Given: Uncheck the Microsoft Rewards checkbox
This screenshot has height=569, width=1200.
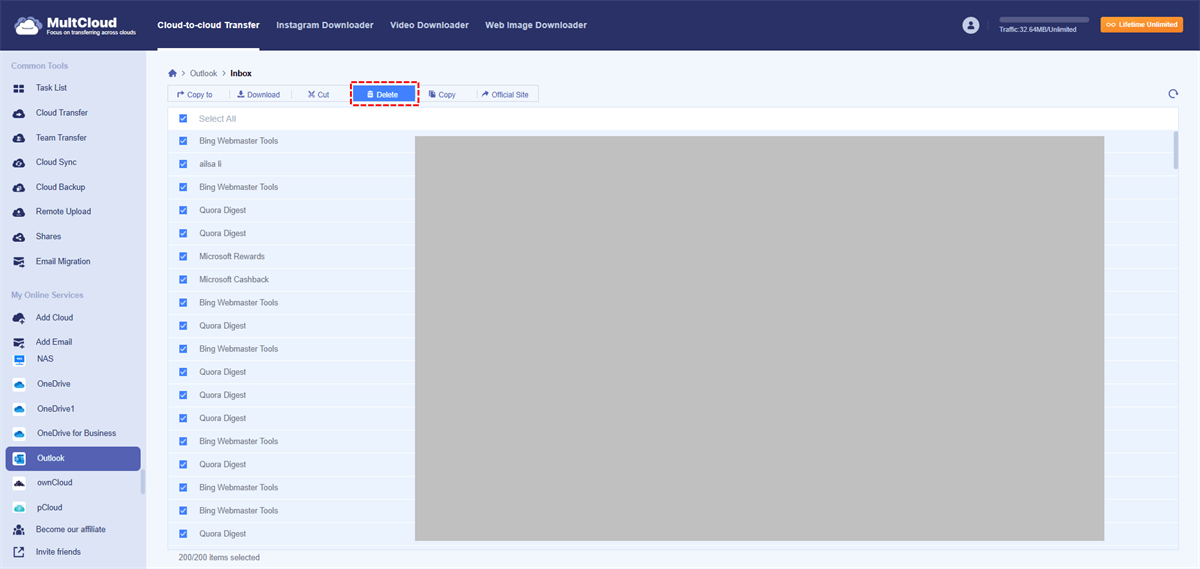Looking at the screenshot, I should 183,257.
